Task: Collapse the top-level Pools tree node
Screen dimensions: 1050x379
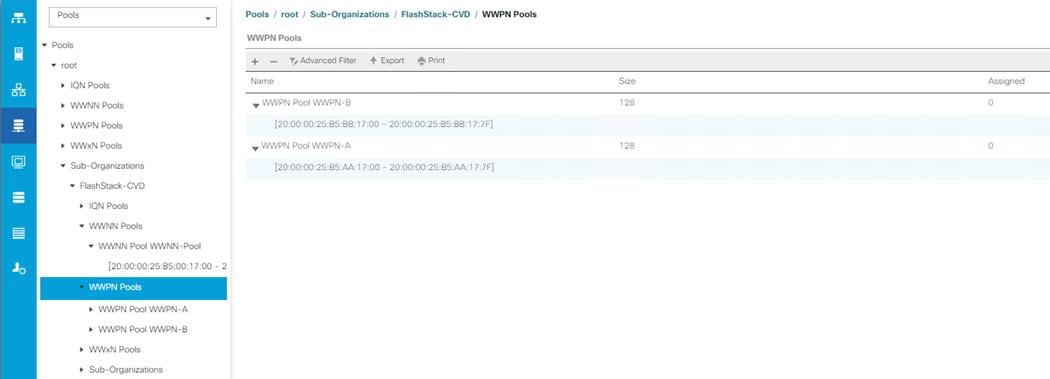Action: coord(45,45)
